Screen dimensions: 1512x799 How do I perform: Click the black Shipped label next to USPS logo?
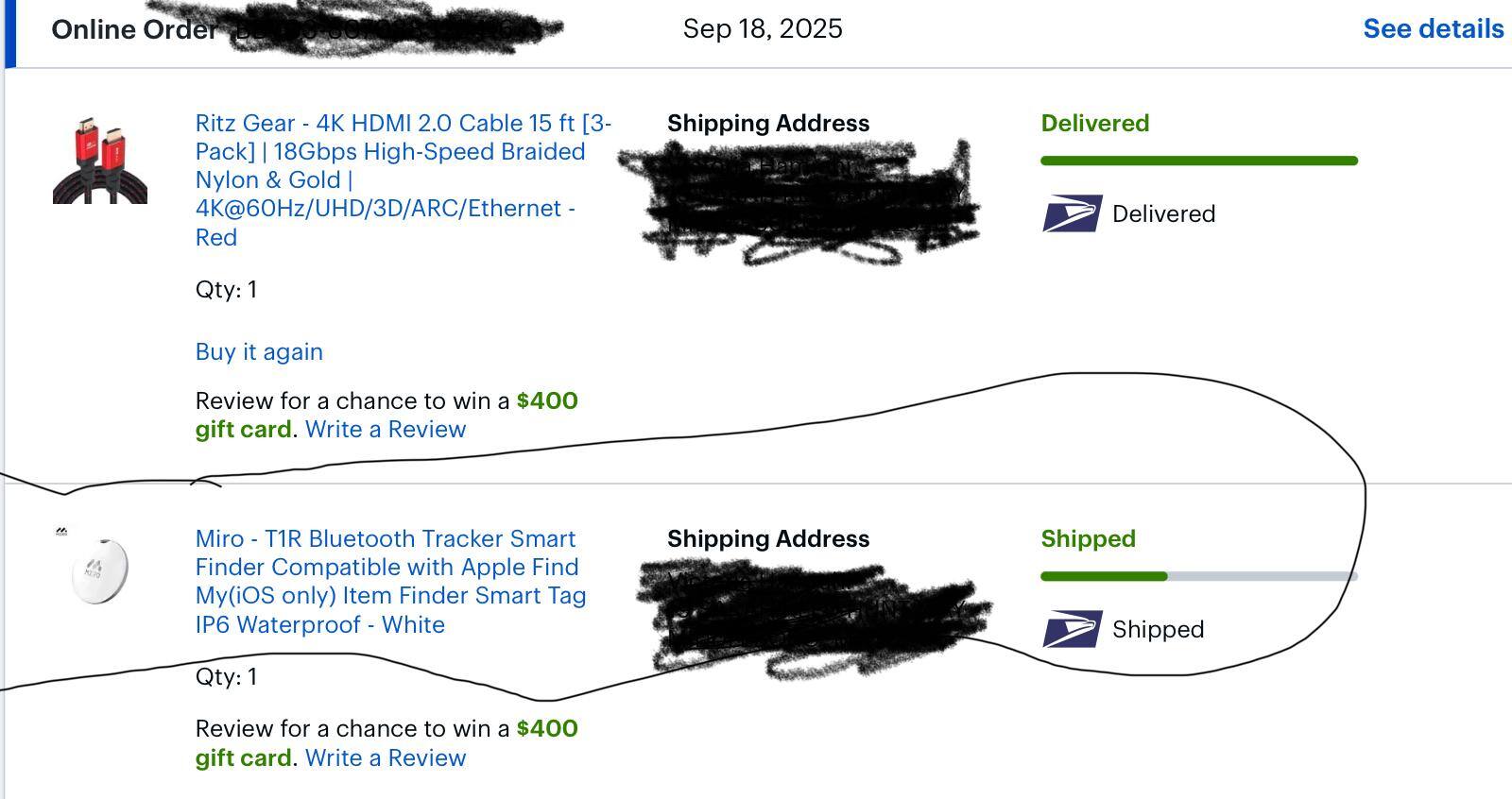tap(1158, 629)
